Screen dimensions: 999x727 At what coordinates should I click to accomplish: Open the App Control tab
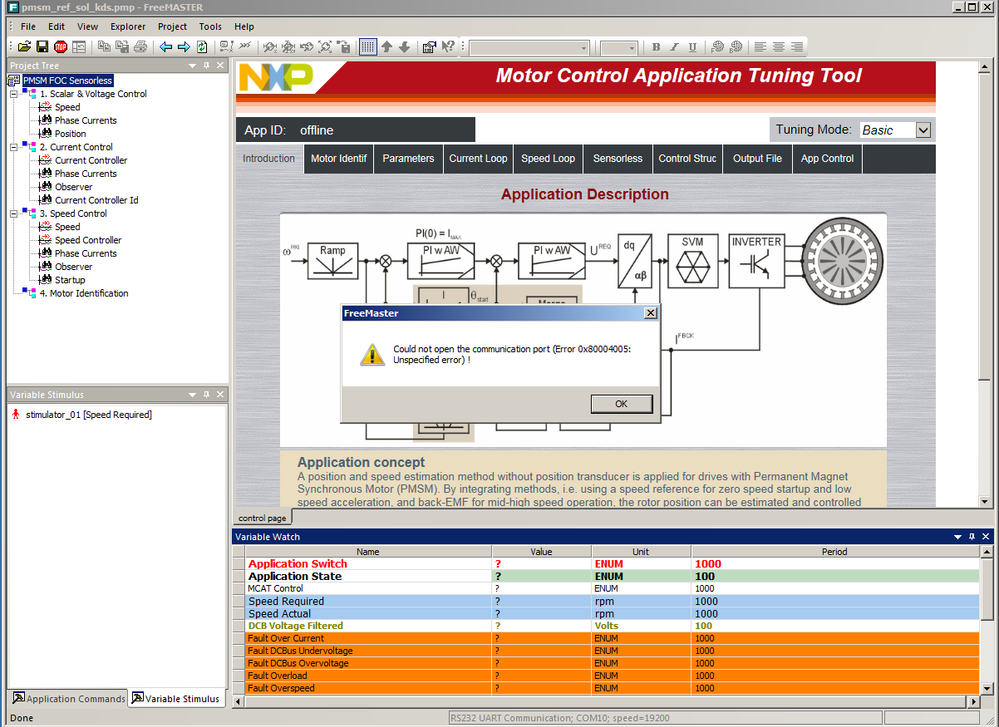(827, 159)
